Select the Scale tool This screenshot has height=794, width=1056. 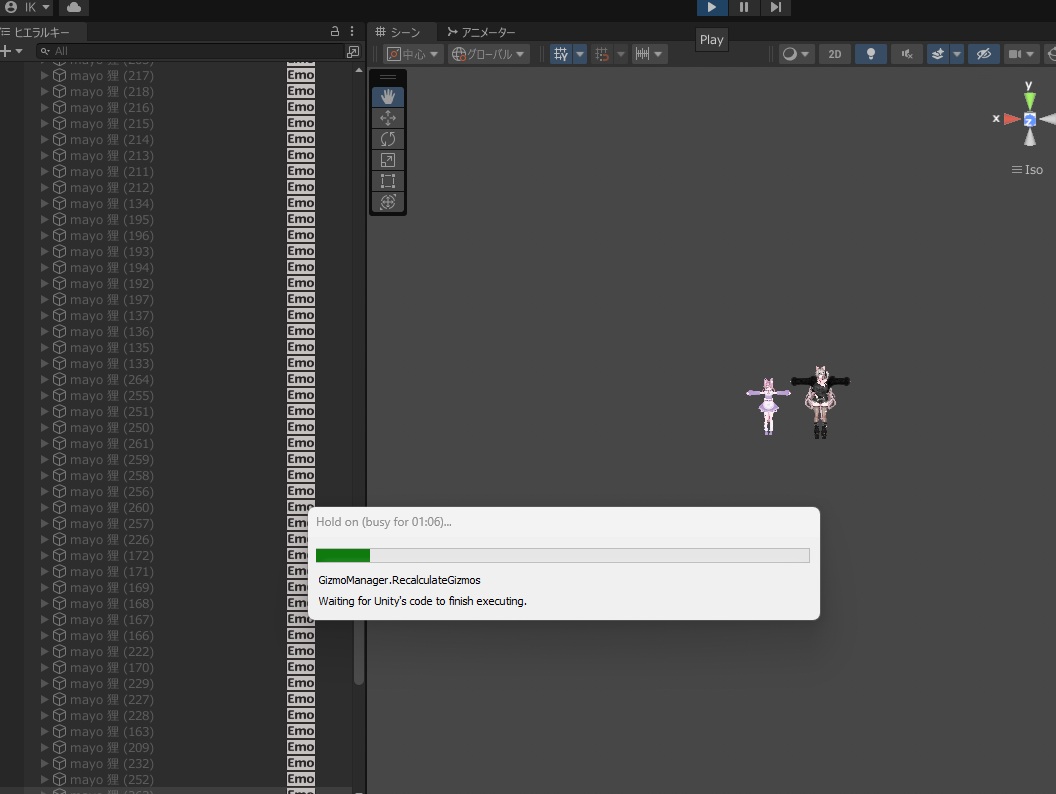click(388, 160)
